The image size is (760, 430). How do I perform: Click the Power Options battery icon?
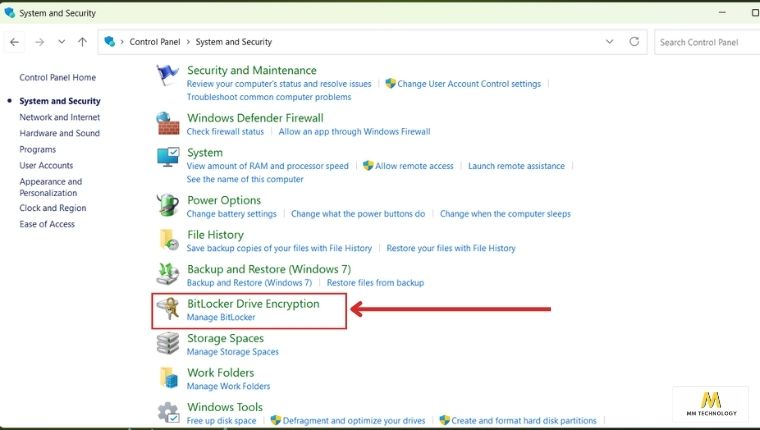(168, 205)
